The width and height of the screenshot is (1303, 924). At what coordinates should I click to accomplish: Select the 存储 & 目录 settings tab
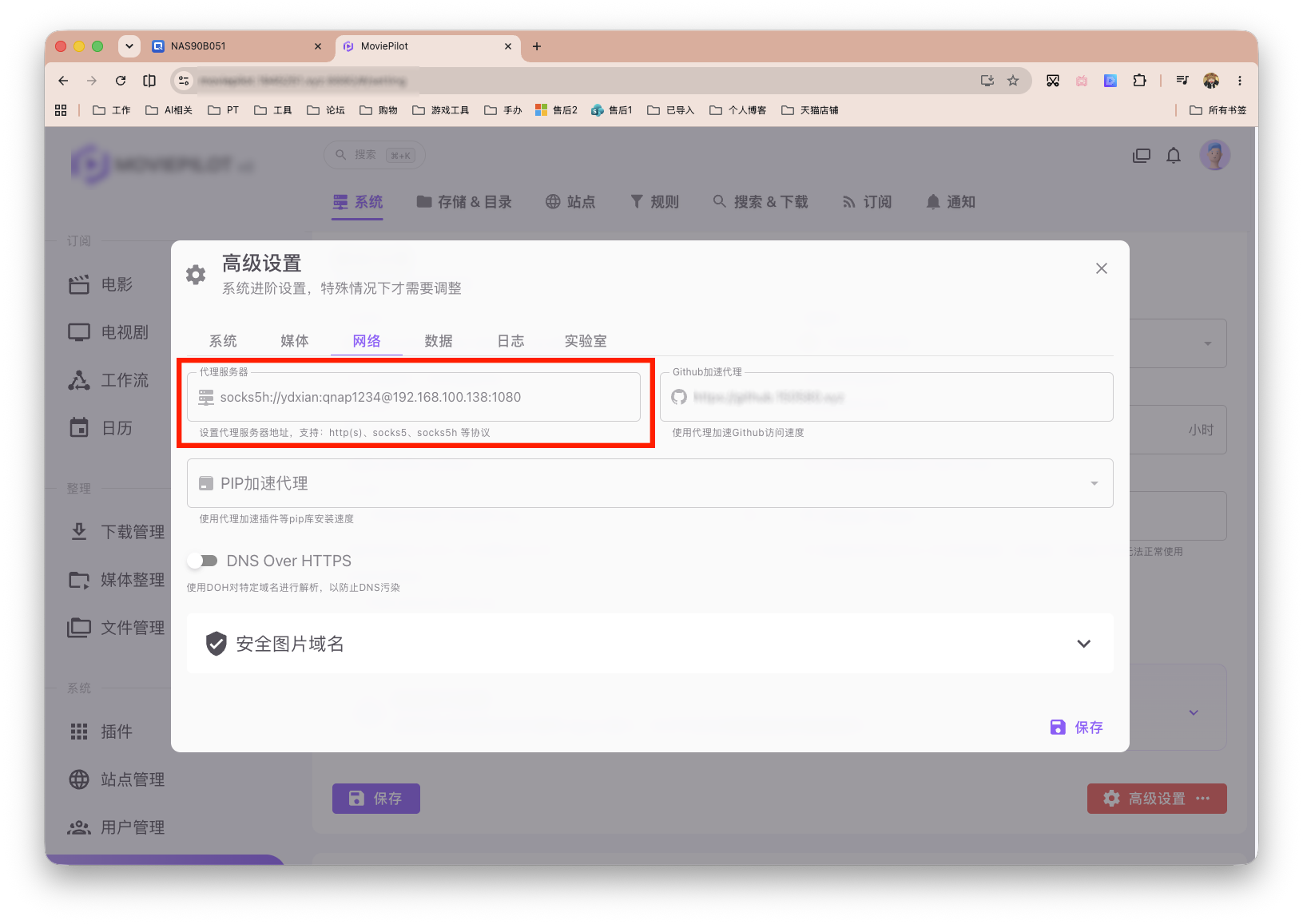click(x=464, y=202)
